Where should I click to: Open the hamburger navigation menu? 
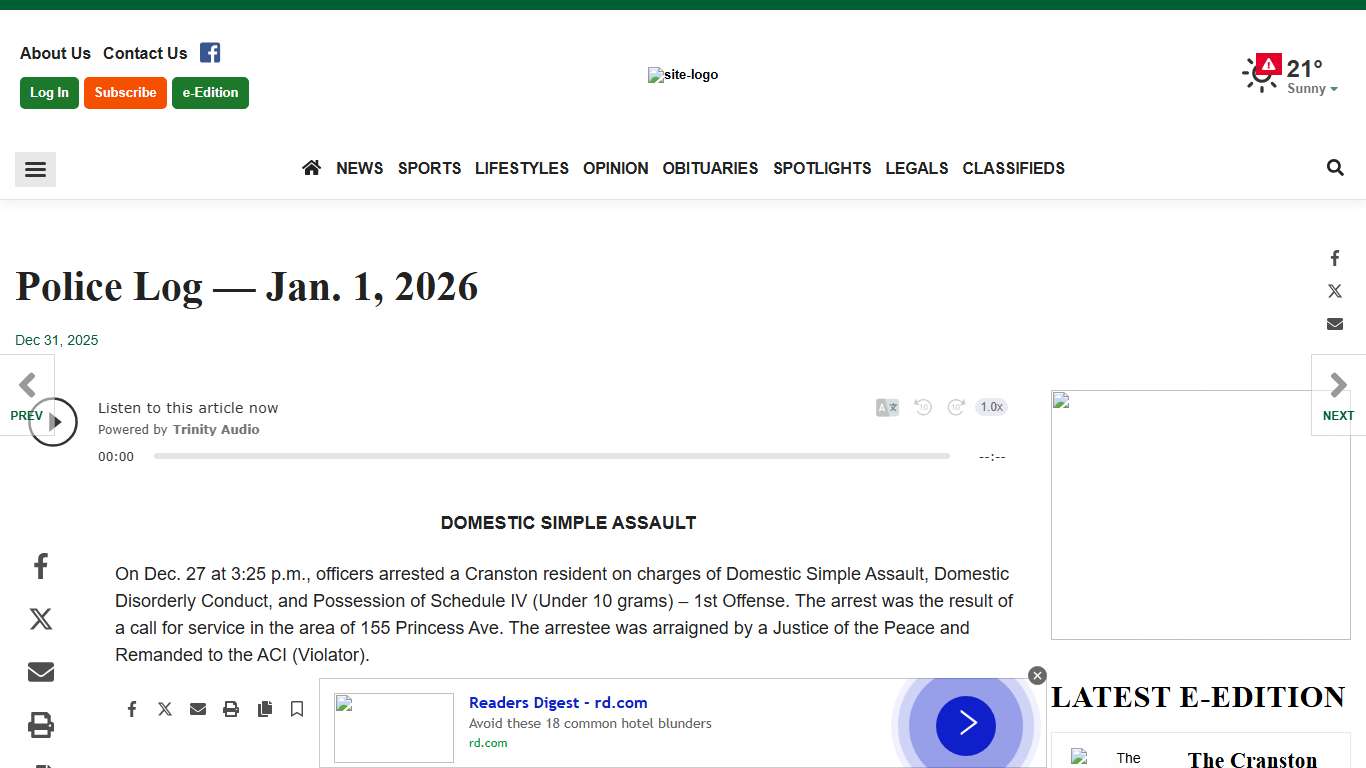coord(35,169)
